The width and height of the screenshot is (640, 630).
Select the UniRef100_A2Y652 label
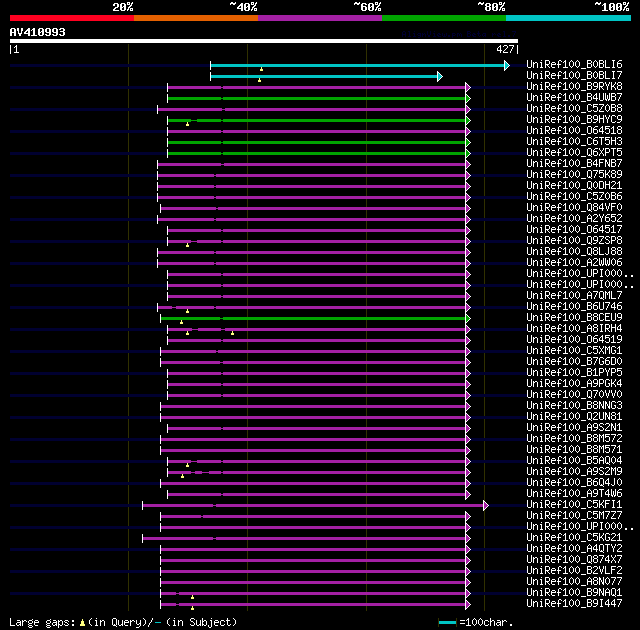click(x=574, y=218)
